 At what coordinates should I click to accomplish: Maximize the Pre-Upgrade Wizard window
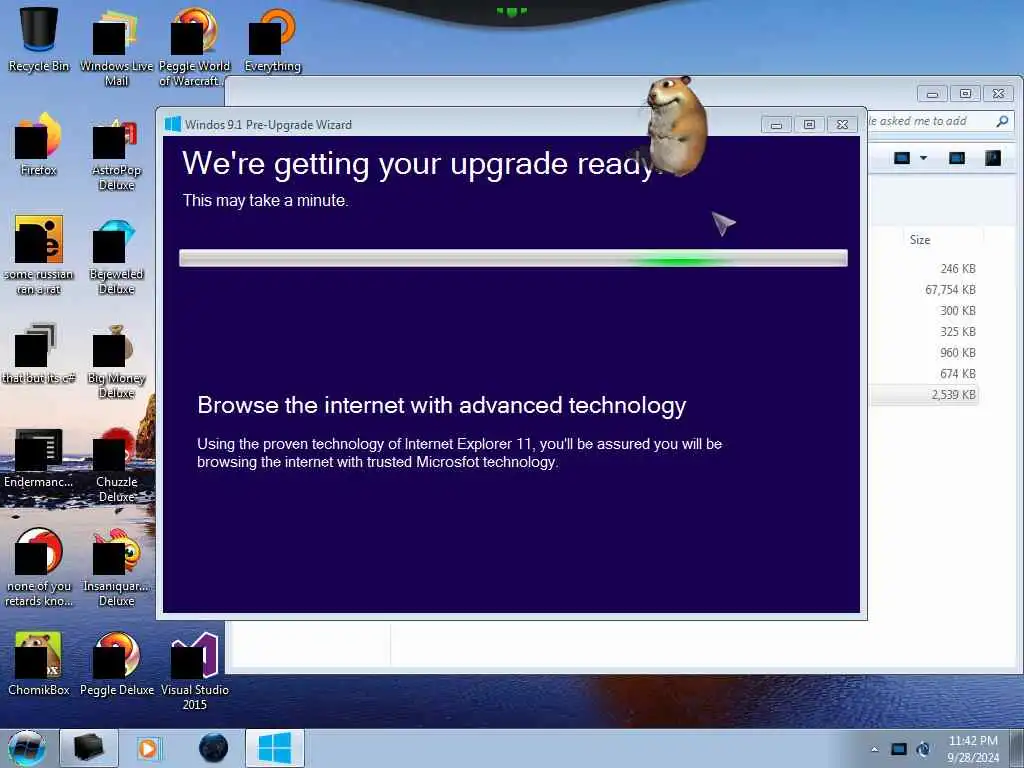809,124
